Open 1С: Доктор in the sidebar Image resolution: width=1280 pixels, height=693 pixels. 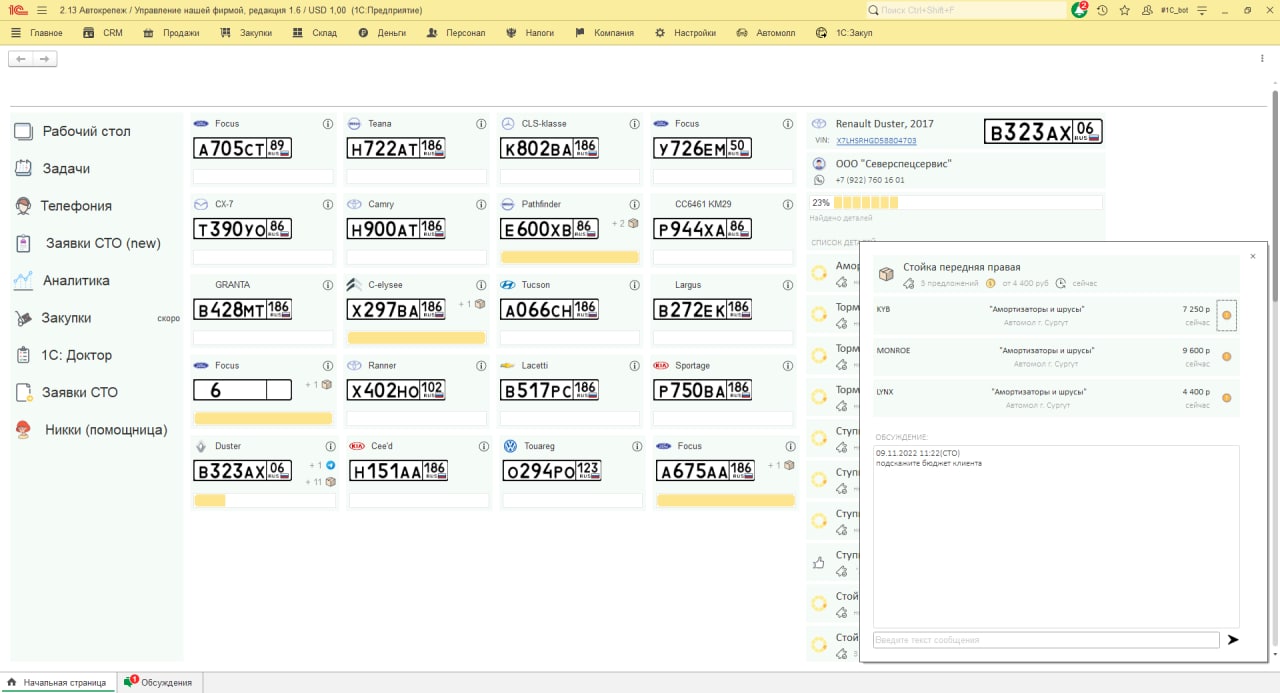76,355
